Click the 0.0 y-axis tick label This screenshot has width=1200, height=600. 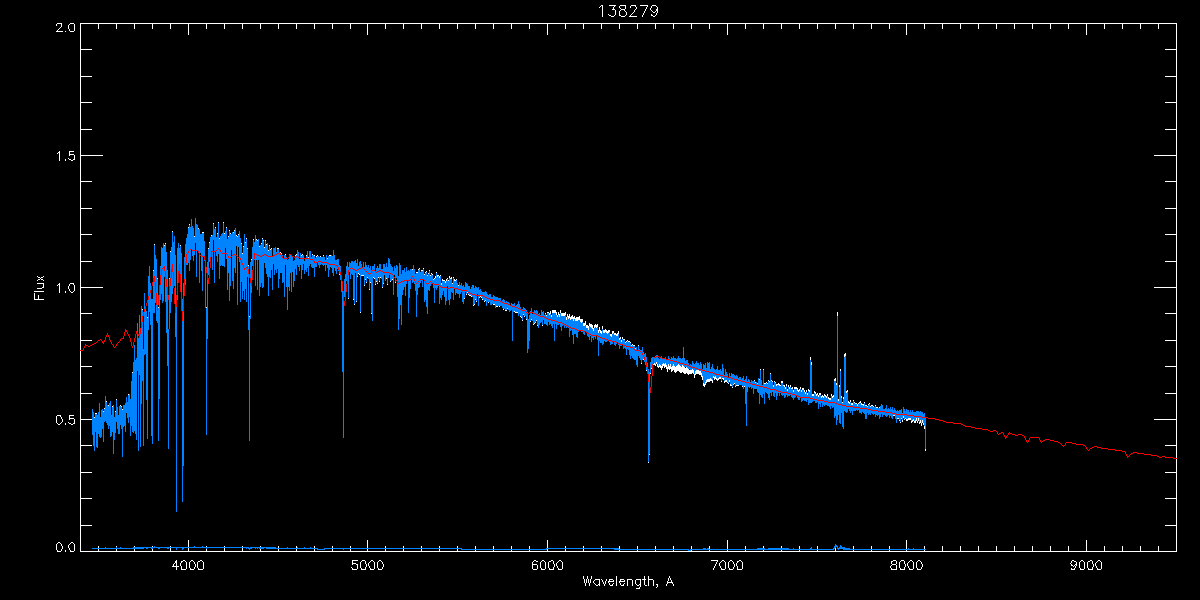pyautogui.click(x=65, y=547)
